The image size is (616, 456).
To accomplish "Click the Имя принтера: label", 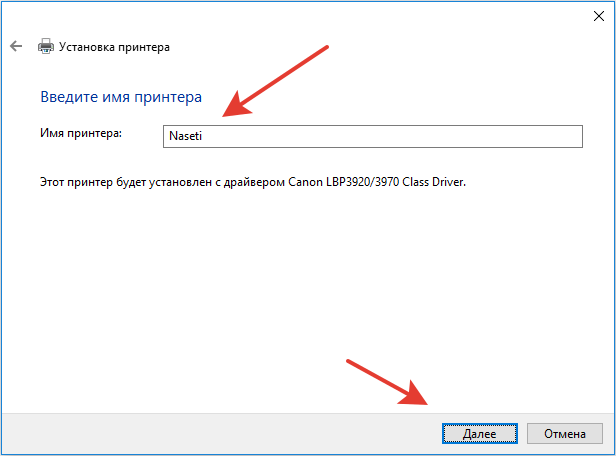I will point(80,134).
